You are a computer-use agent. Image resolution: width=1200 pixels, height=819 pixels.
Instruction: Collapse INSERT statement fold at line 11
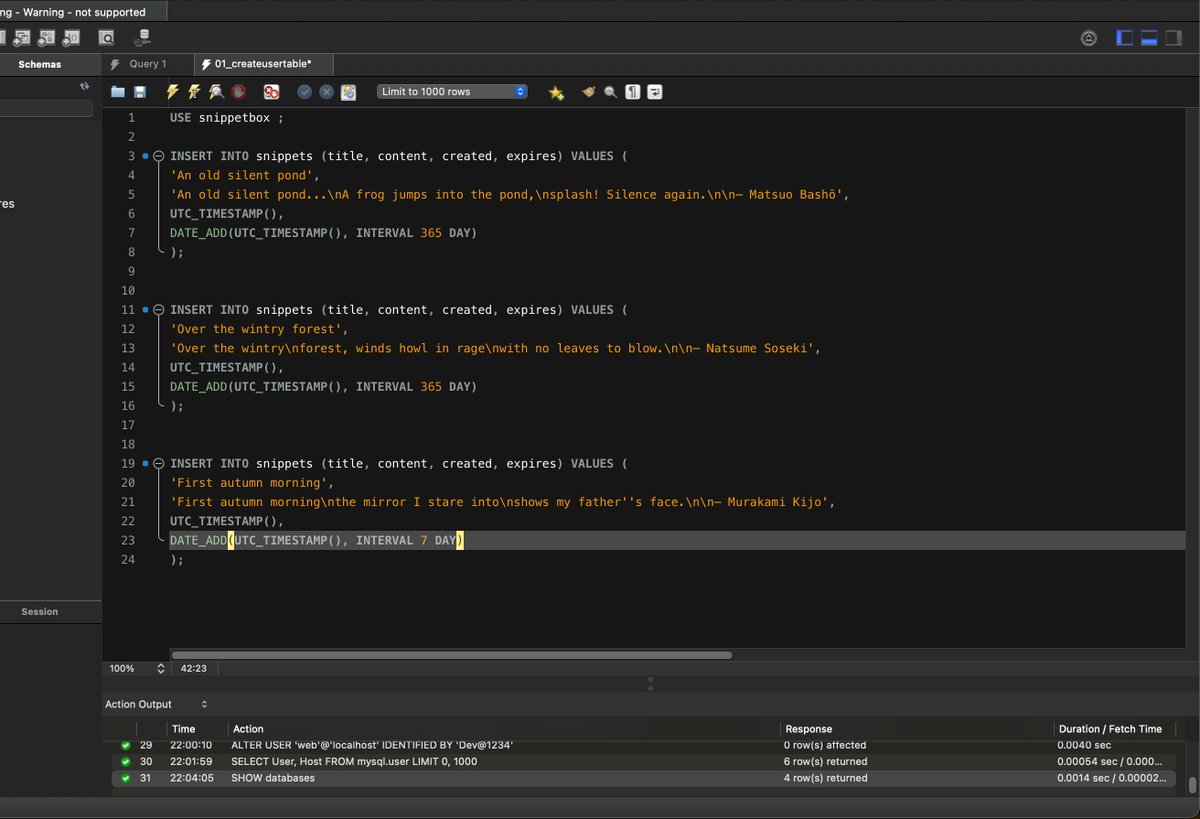pos(158,310)
